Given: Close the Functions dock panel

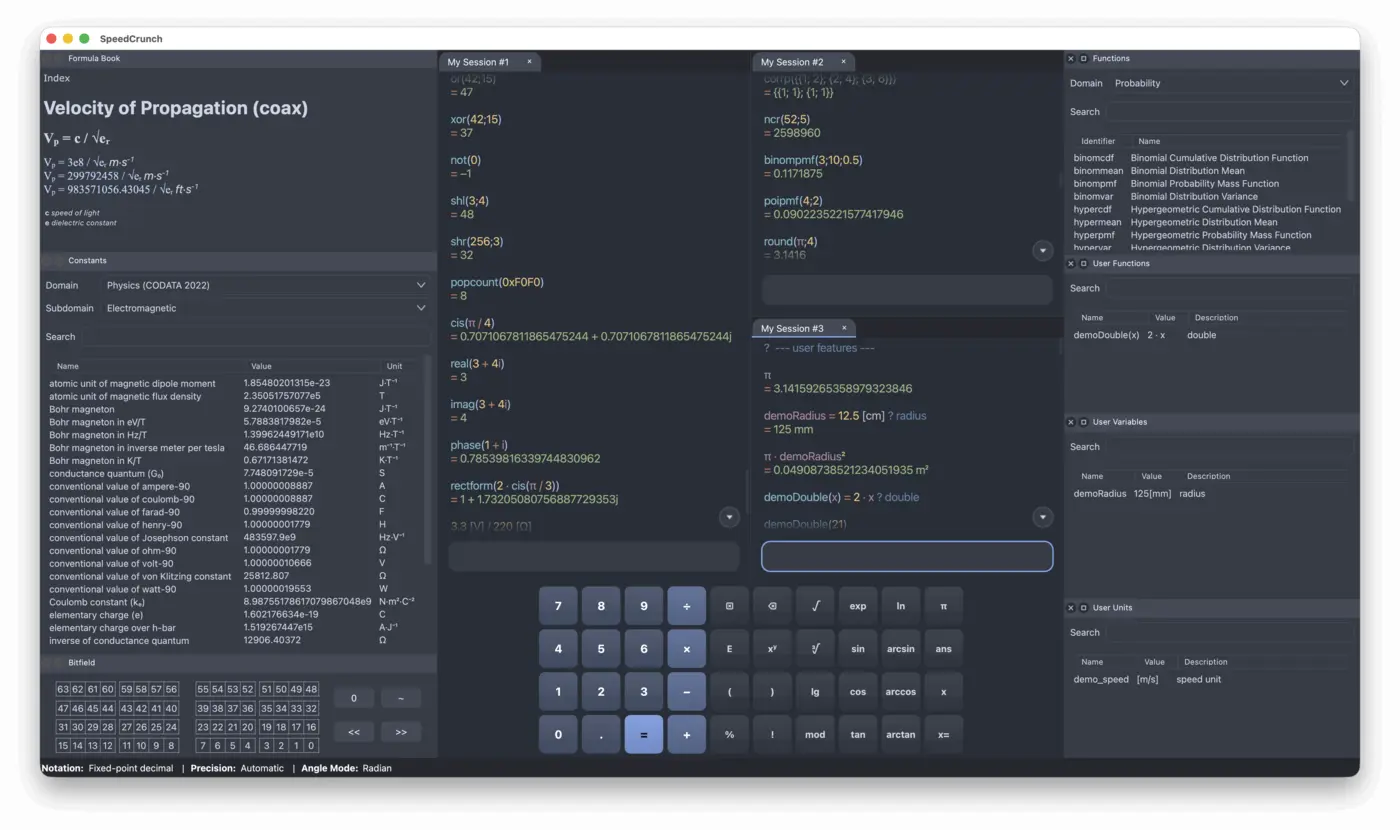Looking at the screenshot, I should tap(1071, 59).
